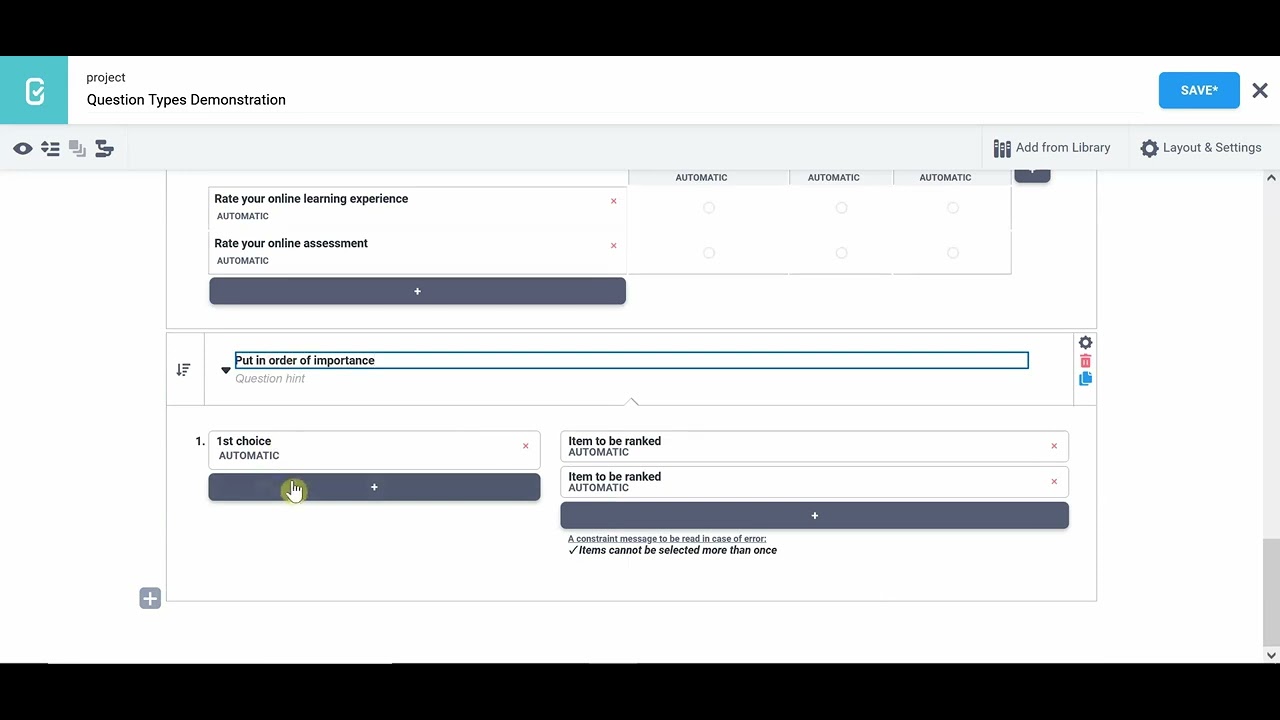This screenshot has height=720, width=1280.
Task: Toggle expand all questions icon in toolbar
Action: point(50,148)
